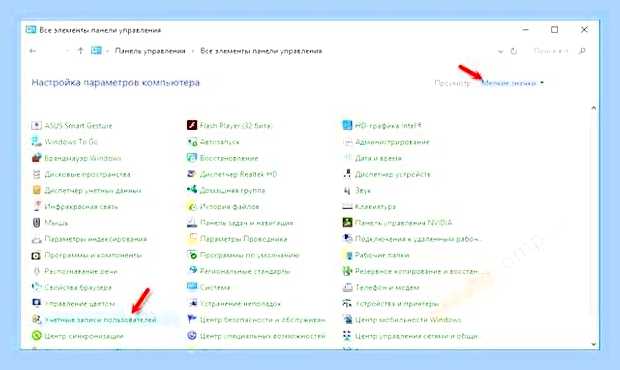The height and width of the screenshot is (370, 620).
Task: Open Домашняя группа icon
Action: 192,191
